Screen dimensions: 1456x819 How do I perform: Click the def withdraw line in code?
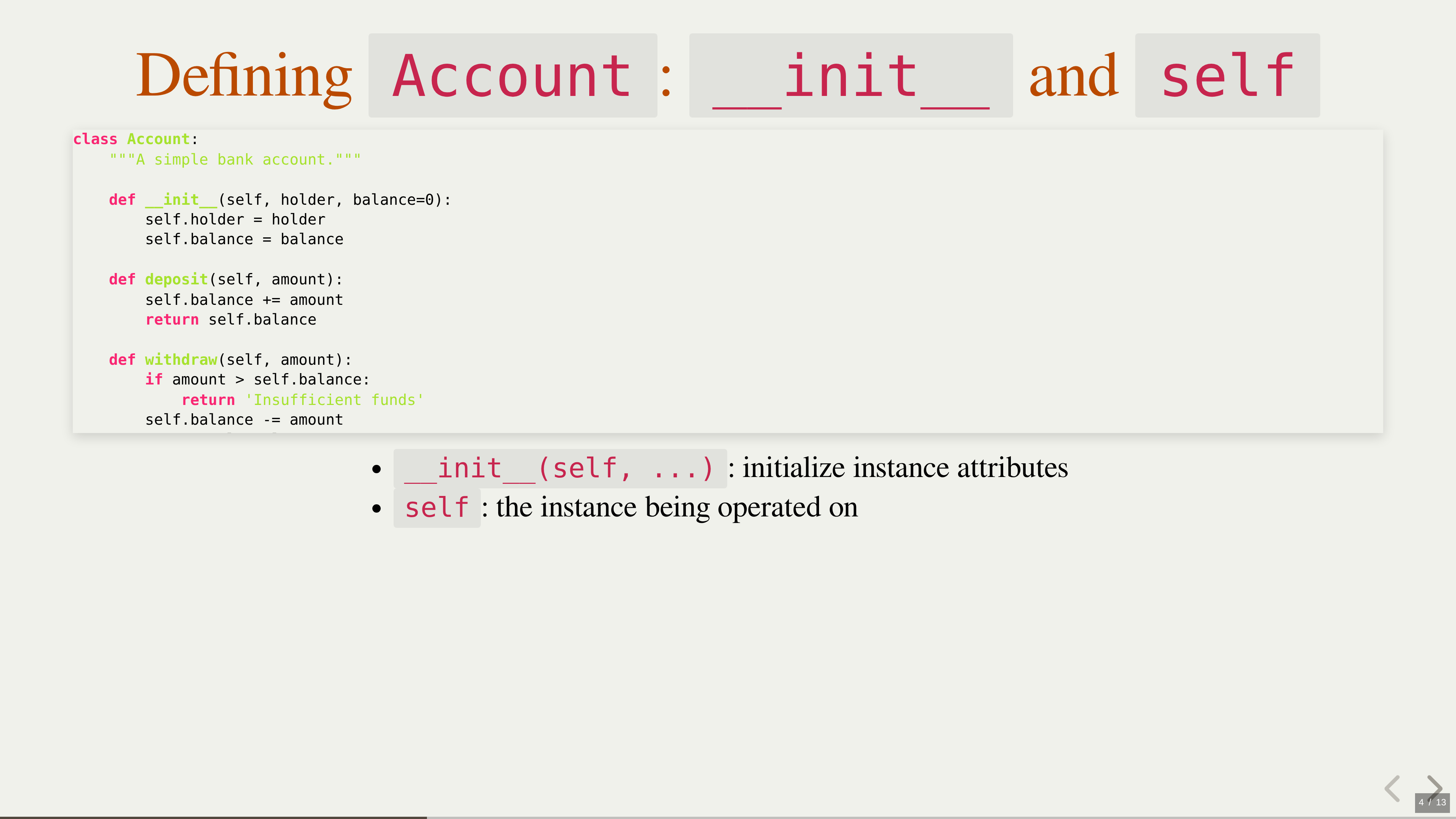[230, 359]
